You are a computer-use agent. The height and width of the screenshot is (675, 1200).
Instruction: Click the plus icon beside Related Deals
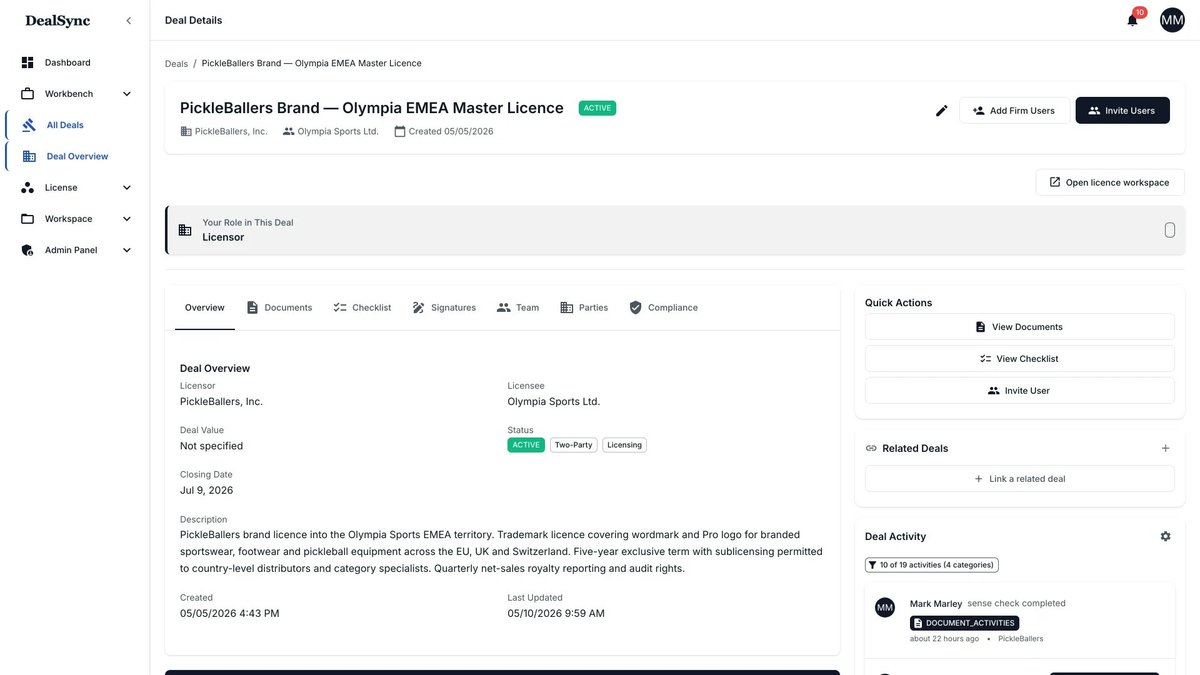[x=1165, y=448]
